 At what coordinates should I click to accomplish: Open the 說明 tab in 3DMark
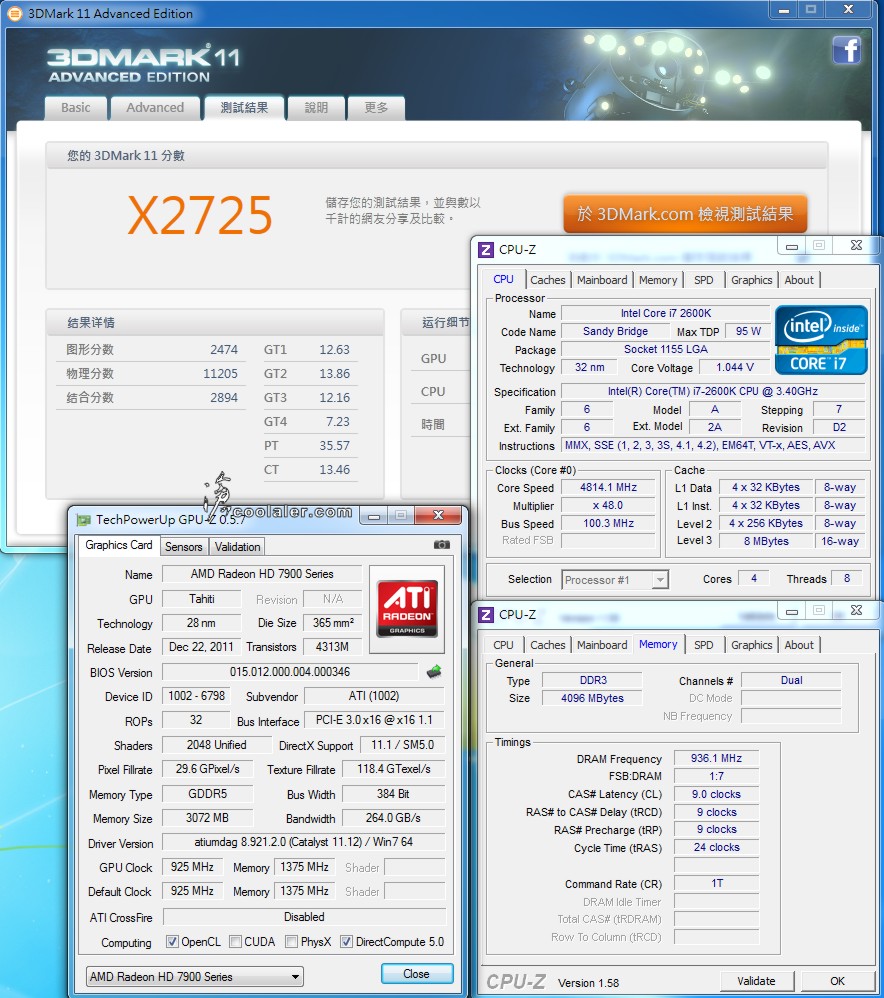tap(316, 108)
